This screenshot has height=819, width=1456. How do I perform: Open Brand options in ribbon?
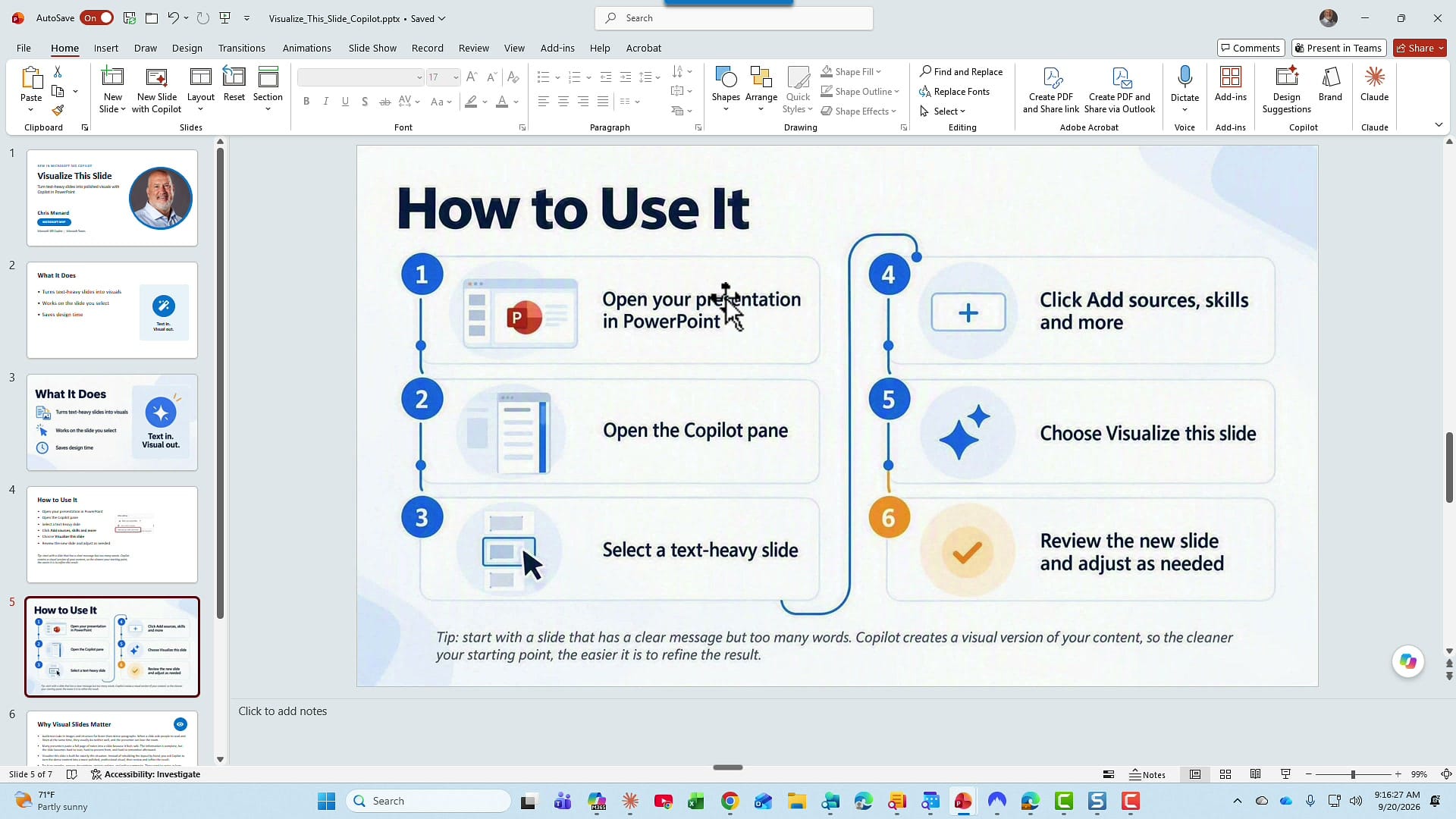(x=1330, y=83)
